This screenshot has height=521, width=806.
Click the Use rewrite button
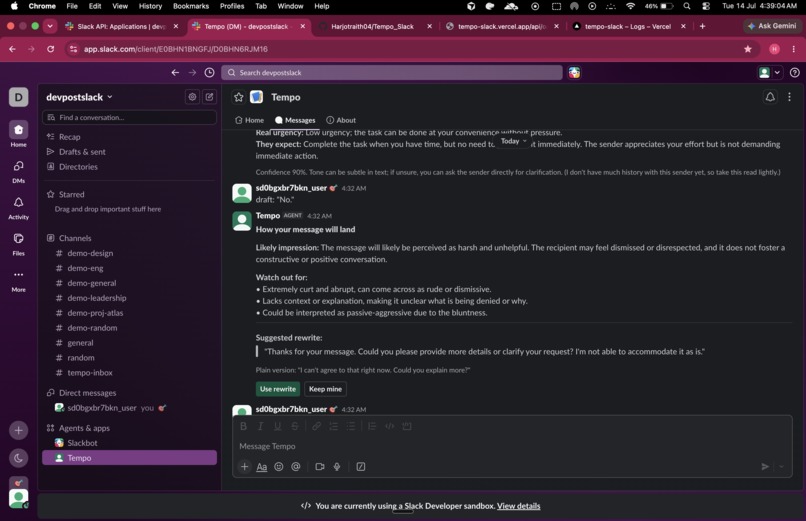(x=278, y=389)
